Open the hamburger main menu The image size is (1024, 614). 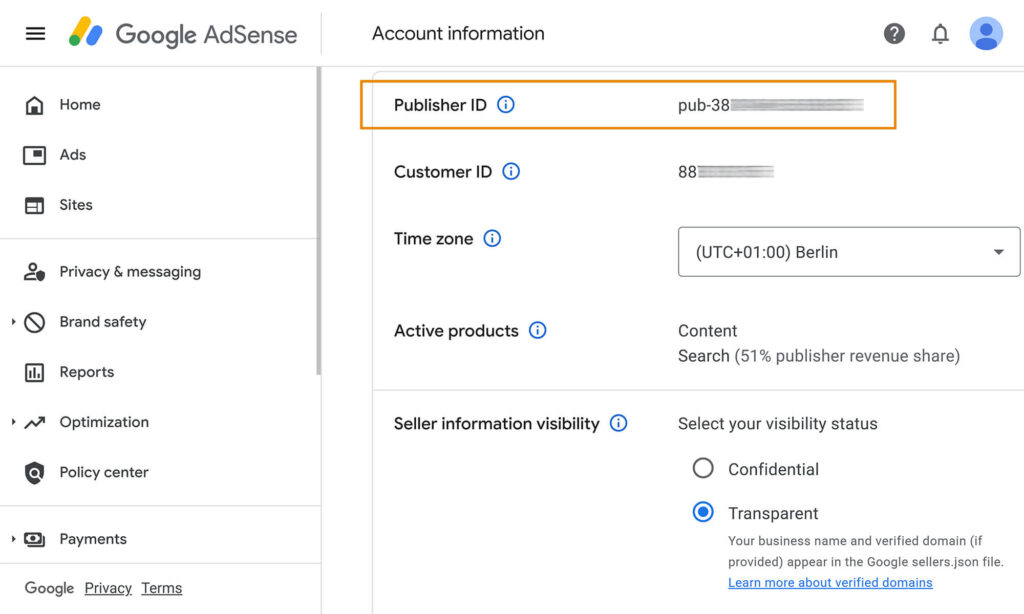[35, 33]
